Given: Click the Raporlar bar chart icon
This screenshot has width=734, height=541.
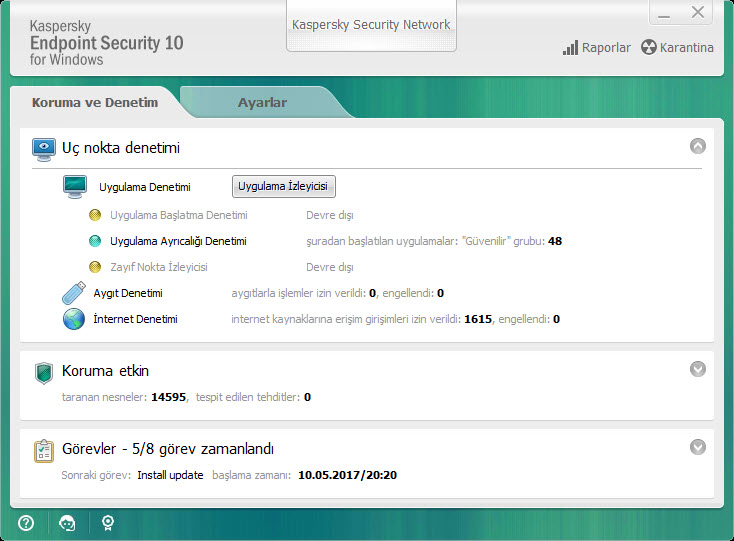Looking at the screenshot, I should click(x=570, y=48).
